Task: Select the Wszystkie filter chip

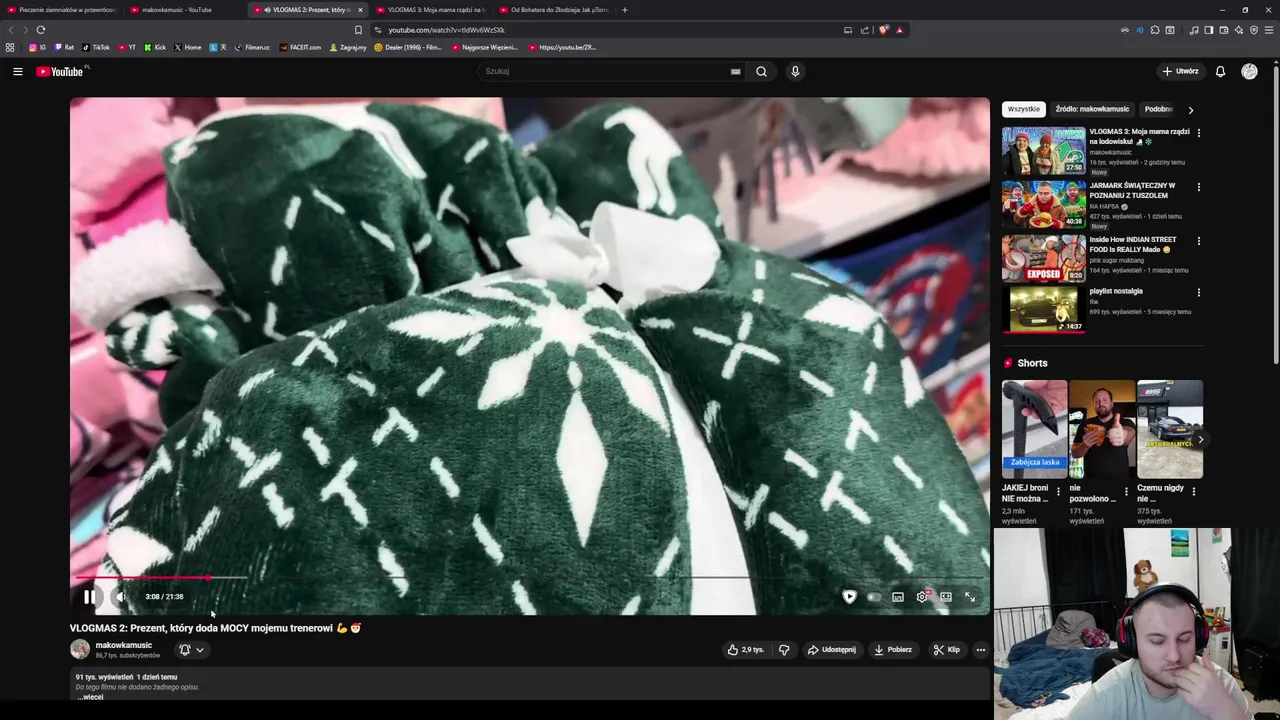Action: (1024, 109)
